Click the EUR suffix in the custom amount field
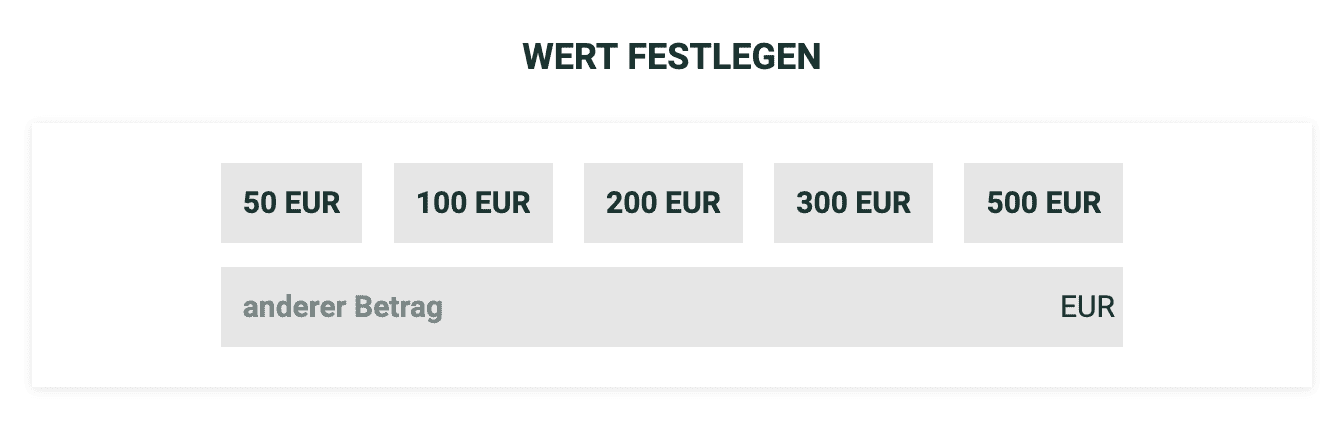 pos(1087,307)
